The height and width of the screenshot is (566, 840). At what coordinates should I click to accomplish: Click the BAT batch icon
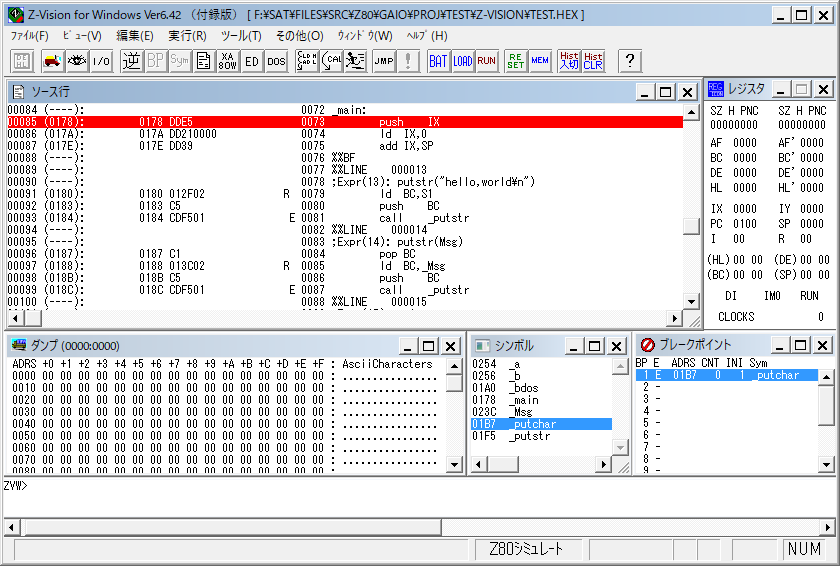(438, 61)
